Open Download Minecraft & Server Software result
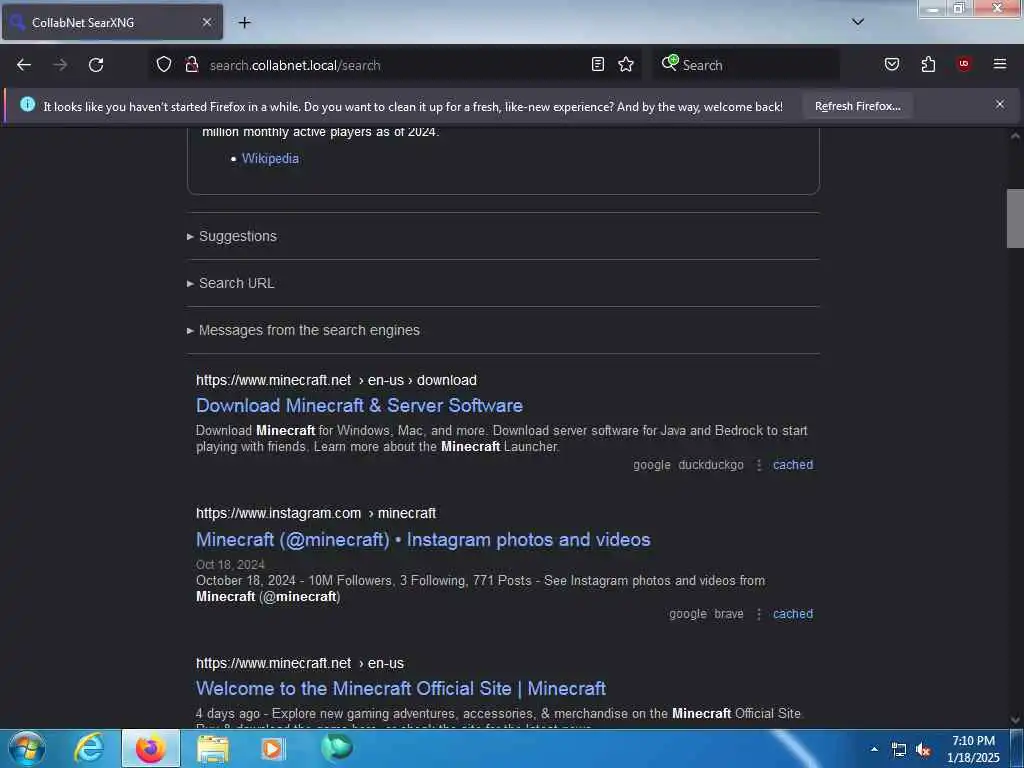The image size is (1024, 768). (359, 406)
